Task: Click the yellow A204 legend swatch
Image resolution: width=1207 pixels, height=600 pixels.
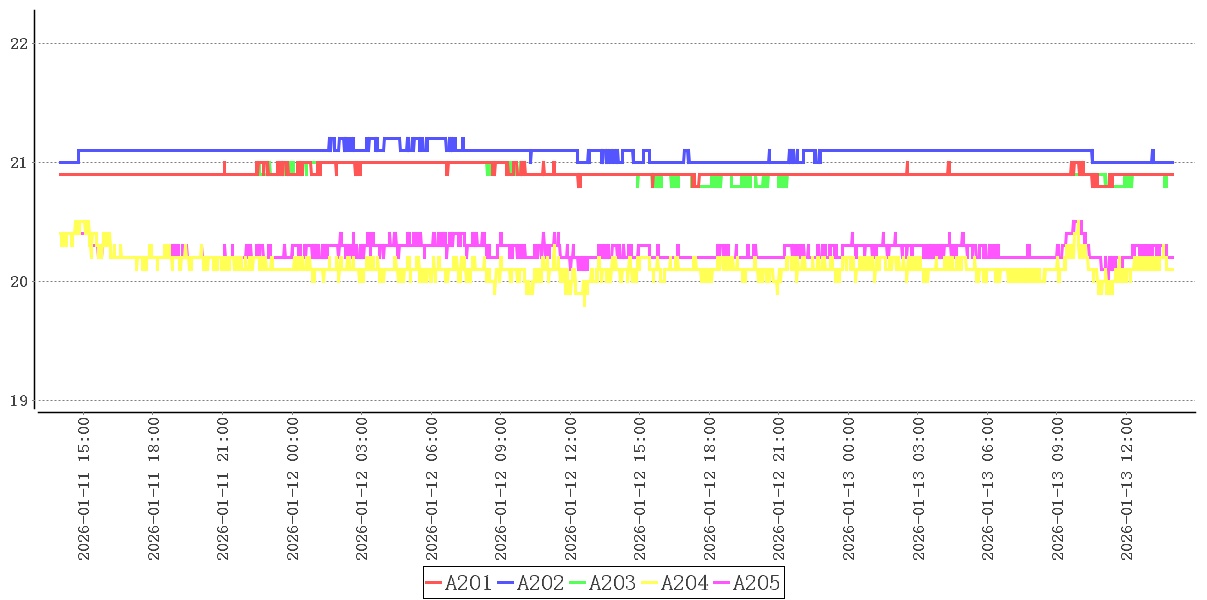Action: point(650,583)
